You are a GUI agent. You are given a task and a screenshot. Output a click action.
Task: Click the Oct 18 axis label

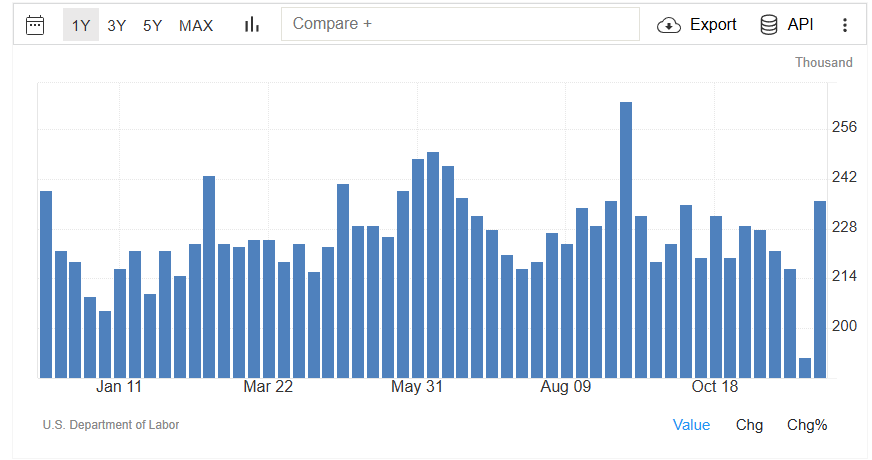point(715,387)
